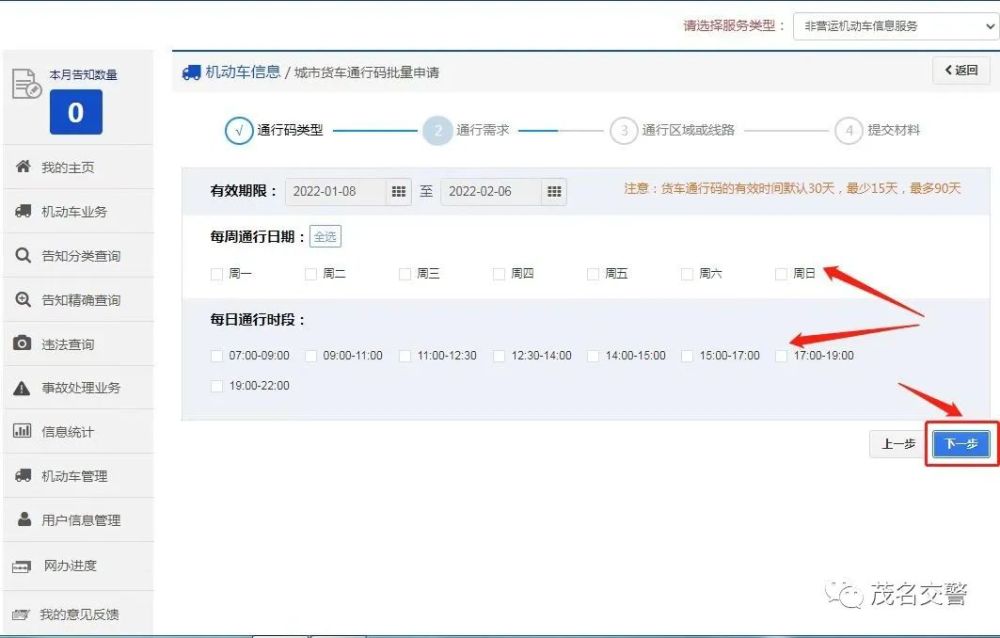Enable the 19:00-22:00 time slot
The image size is (1000, 638).
point(217,386)
